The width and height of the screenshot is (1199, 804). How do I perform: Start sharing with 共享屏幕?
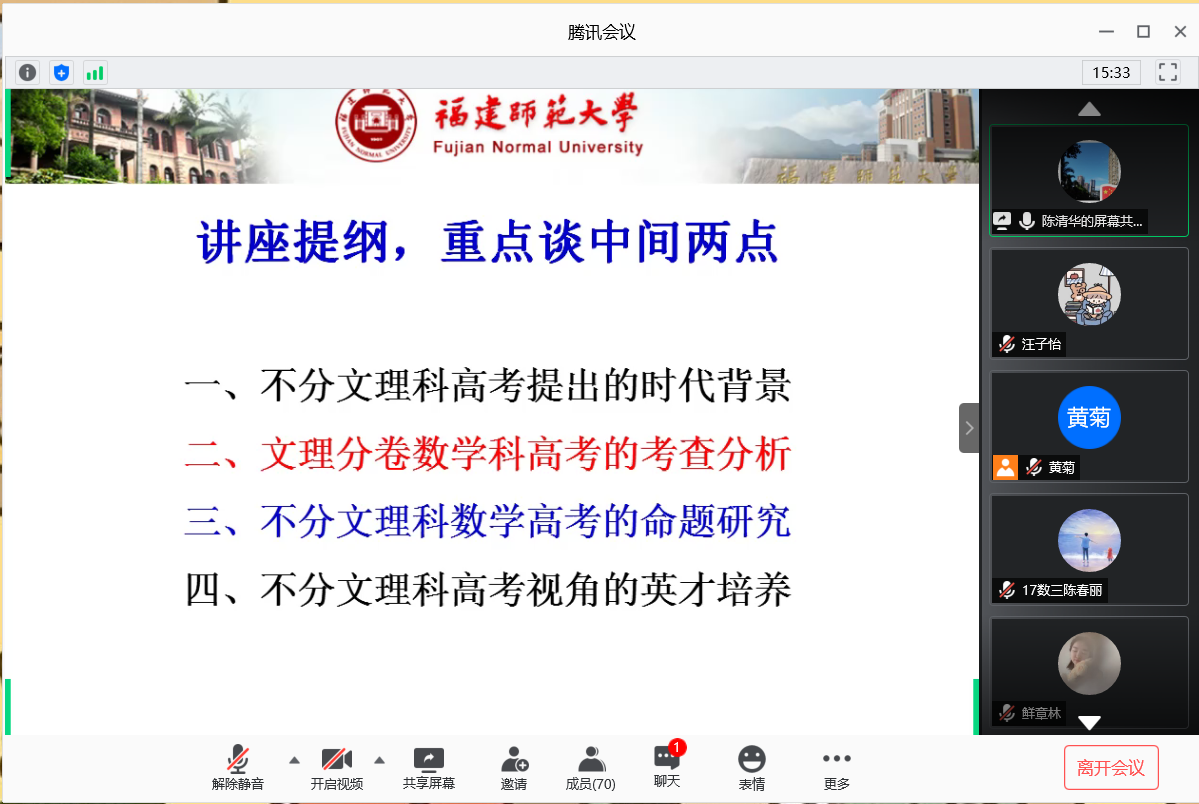click(x=429, y=768)
